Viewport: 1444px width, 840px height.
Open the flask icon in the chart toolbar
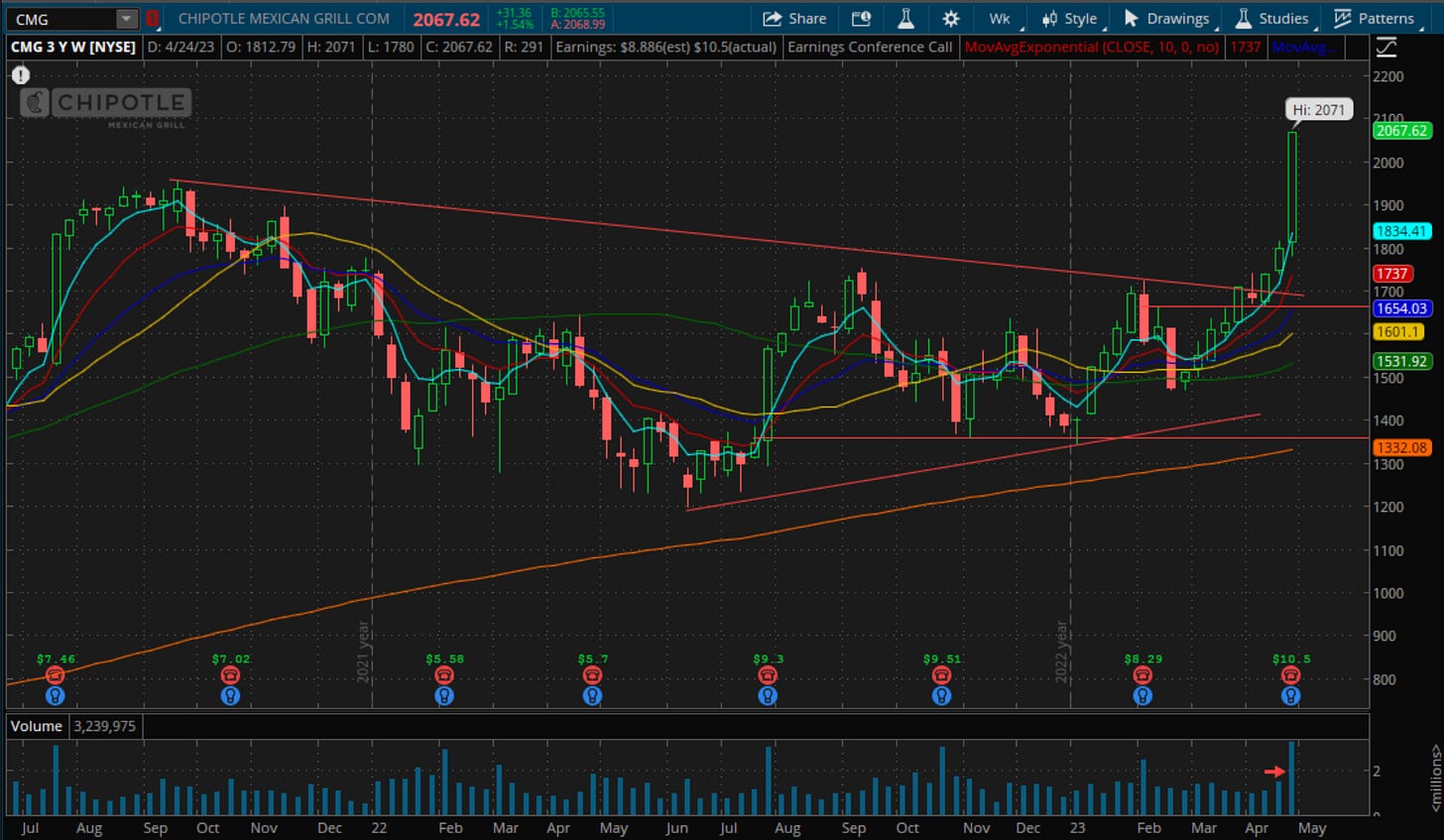(905, 18)
